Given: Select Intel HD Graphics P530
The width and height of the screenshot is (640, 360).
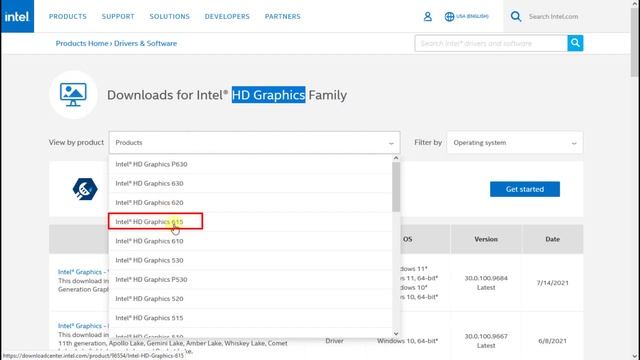Looking at the screenshot, I should point(250,279).
